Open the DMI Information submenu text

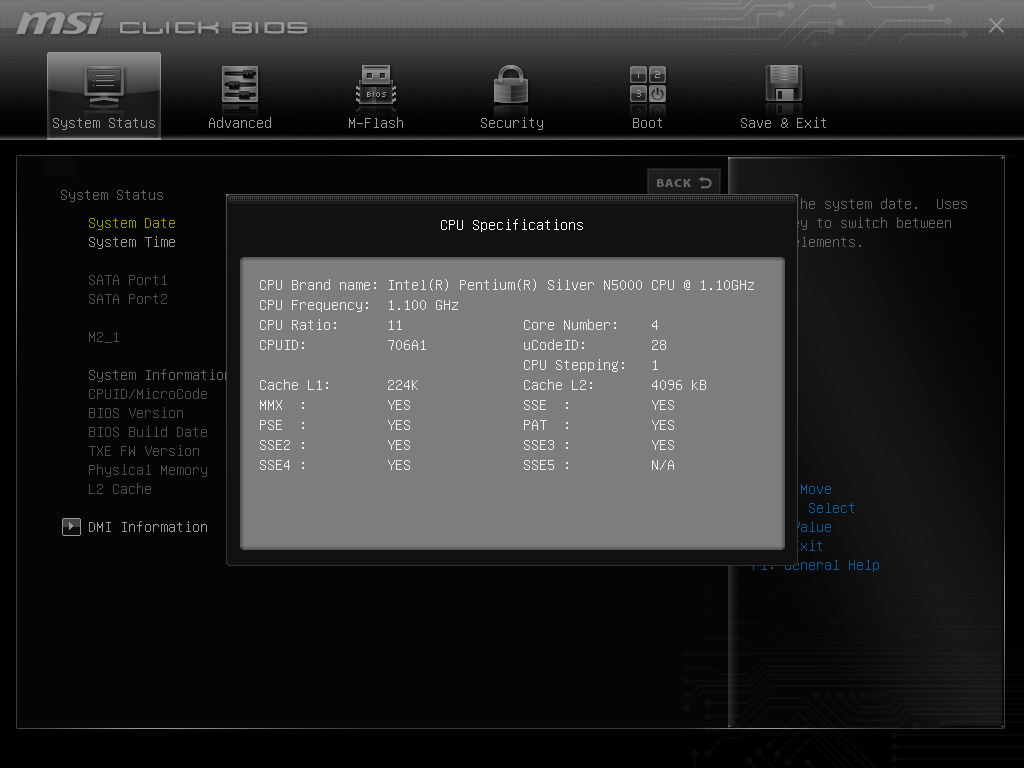tap(148, 527)
